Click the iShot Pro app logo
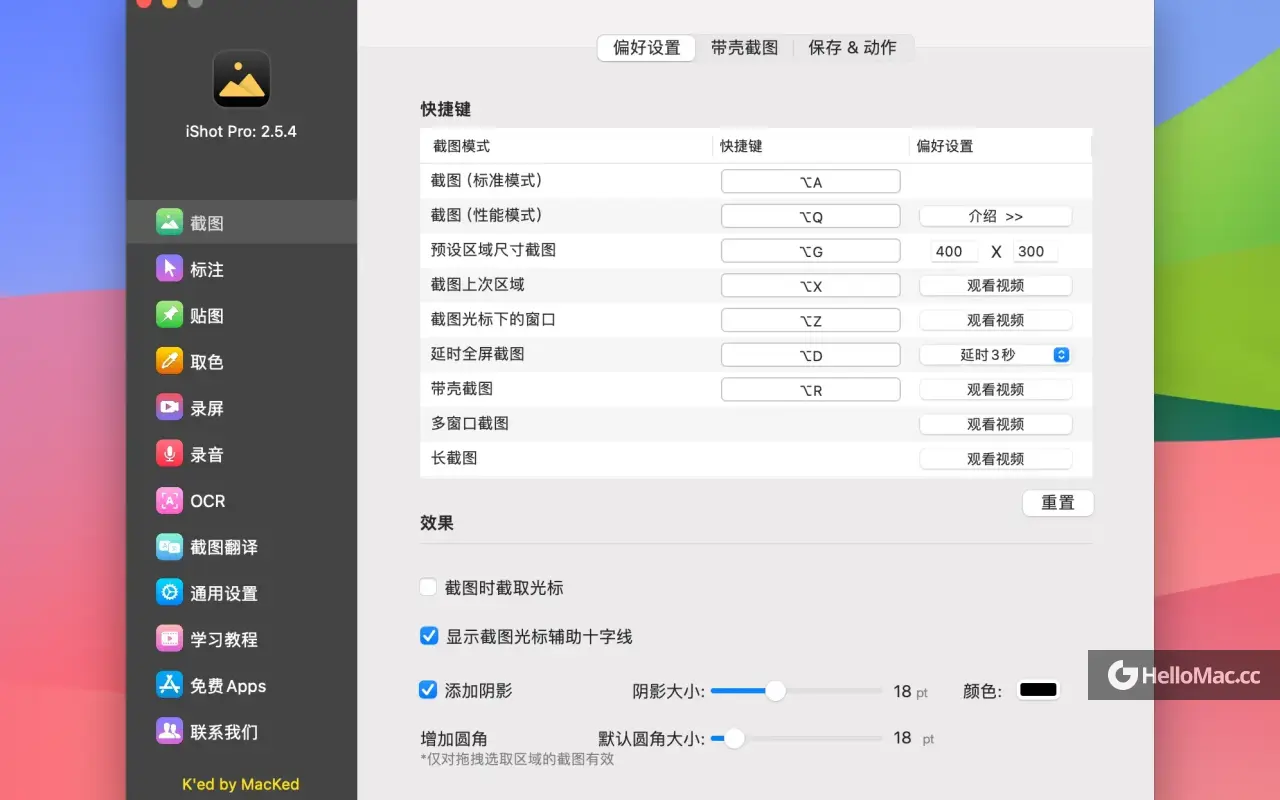This screenshot has height=800, width=1280. pyautogui.click(x=241, y=79)
